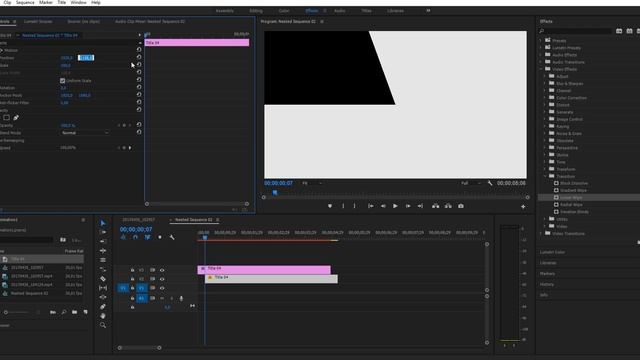Select the Radial Wipe effect
Image resolution: width=640 pixels, height=360 pixels.
click(x=571, y=204)
